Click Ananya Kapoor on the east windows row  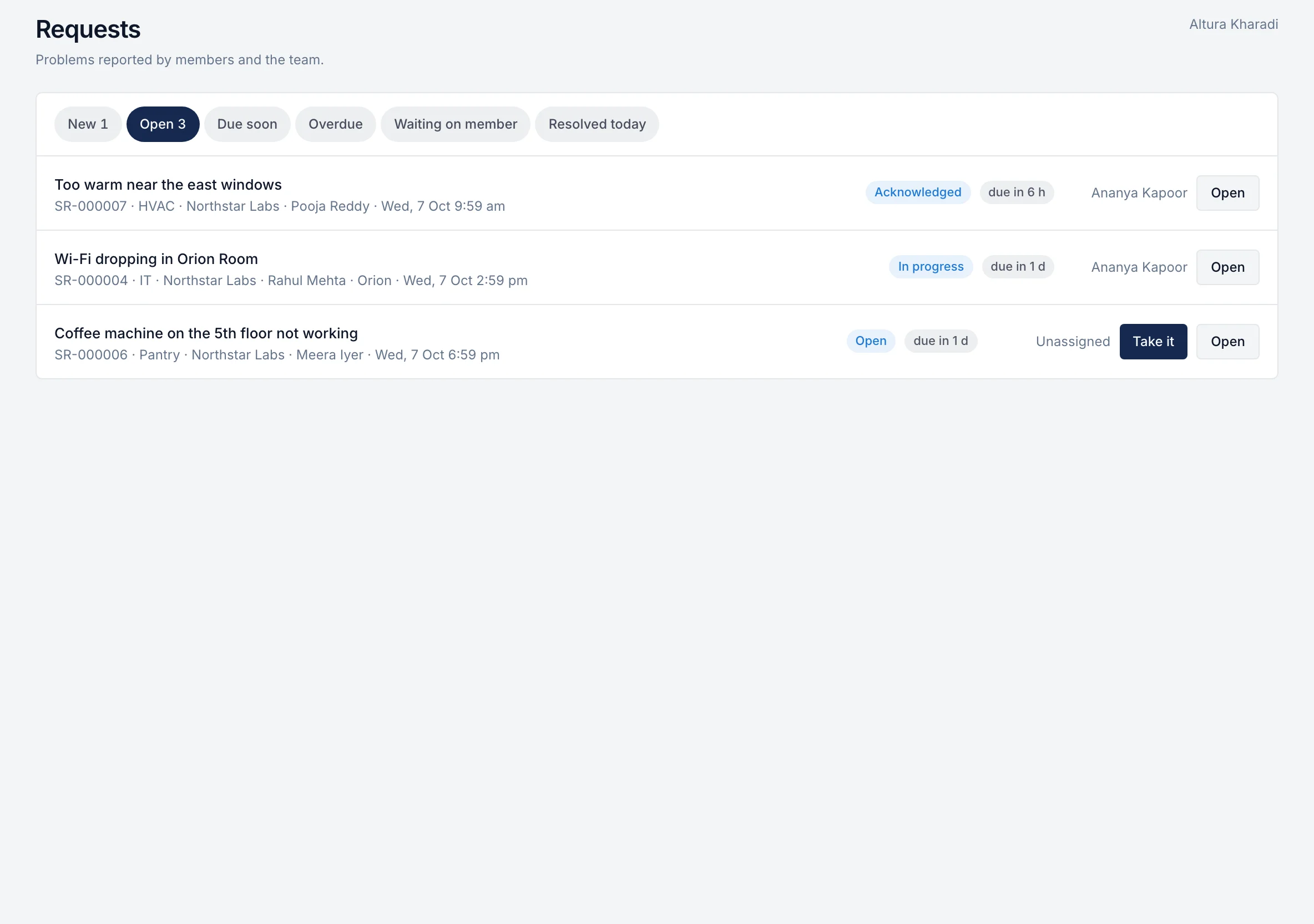pos(1139,193)
